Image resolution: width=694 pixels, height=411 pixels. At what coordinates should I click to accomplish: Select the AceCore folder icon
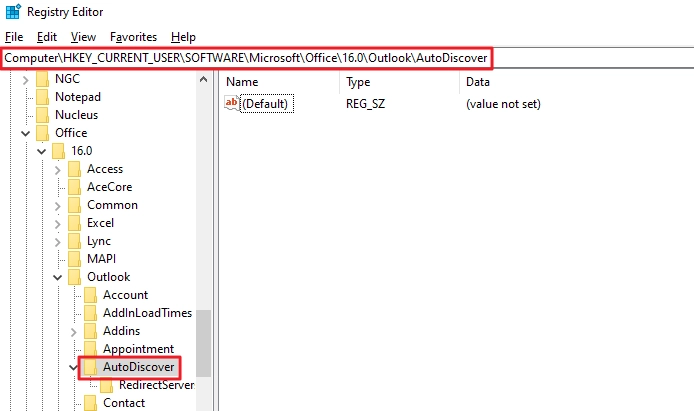tap(74, 187)
